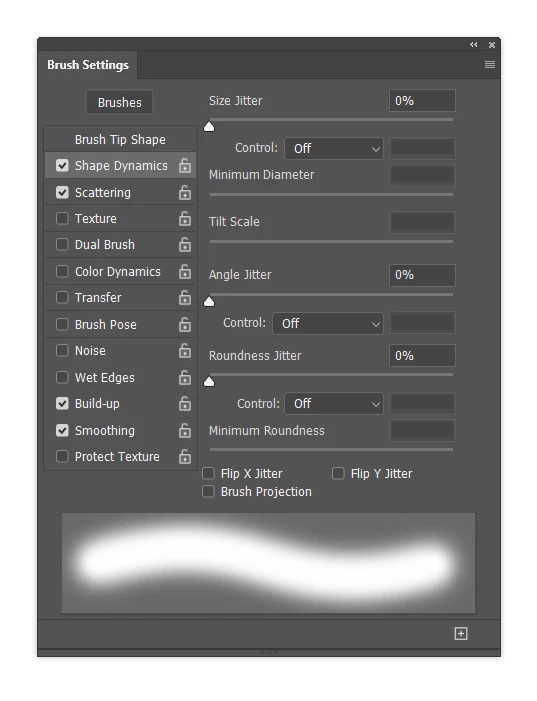Click the create new brush icon

pyautogui.click(x=461, y=633)
